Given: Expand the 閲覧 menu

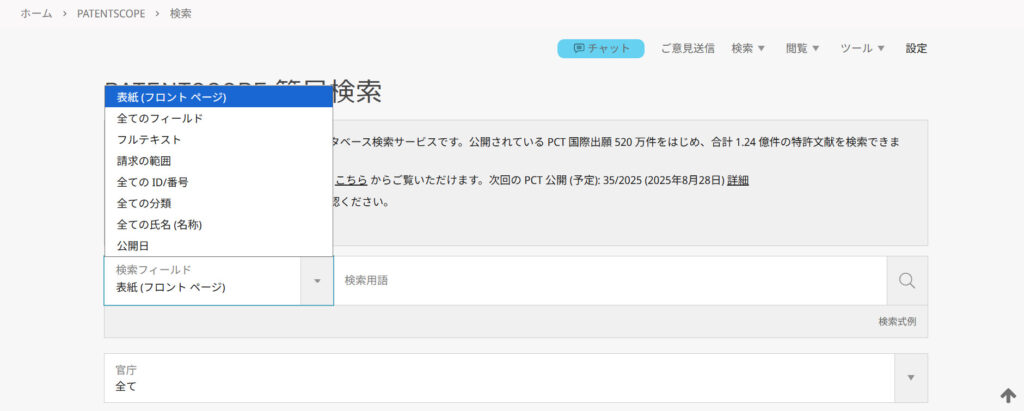Looking at the screenshot, I should tap(802, 48).
